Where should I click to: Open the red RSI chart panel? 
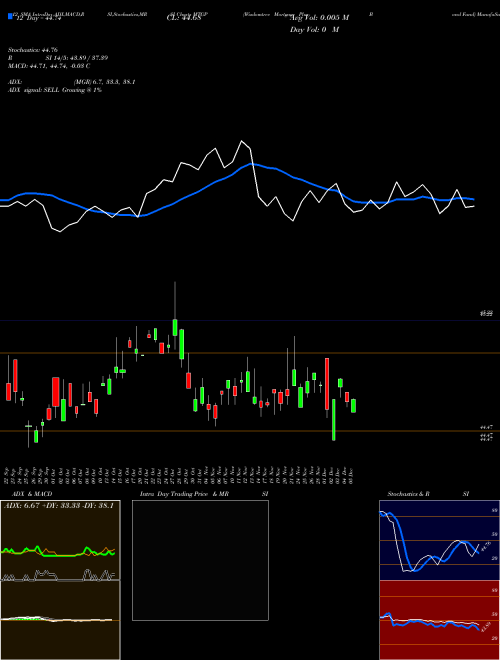pyautogui.click(x=439, y=620)
